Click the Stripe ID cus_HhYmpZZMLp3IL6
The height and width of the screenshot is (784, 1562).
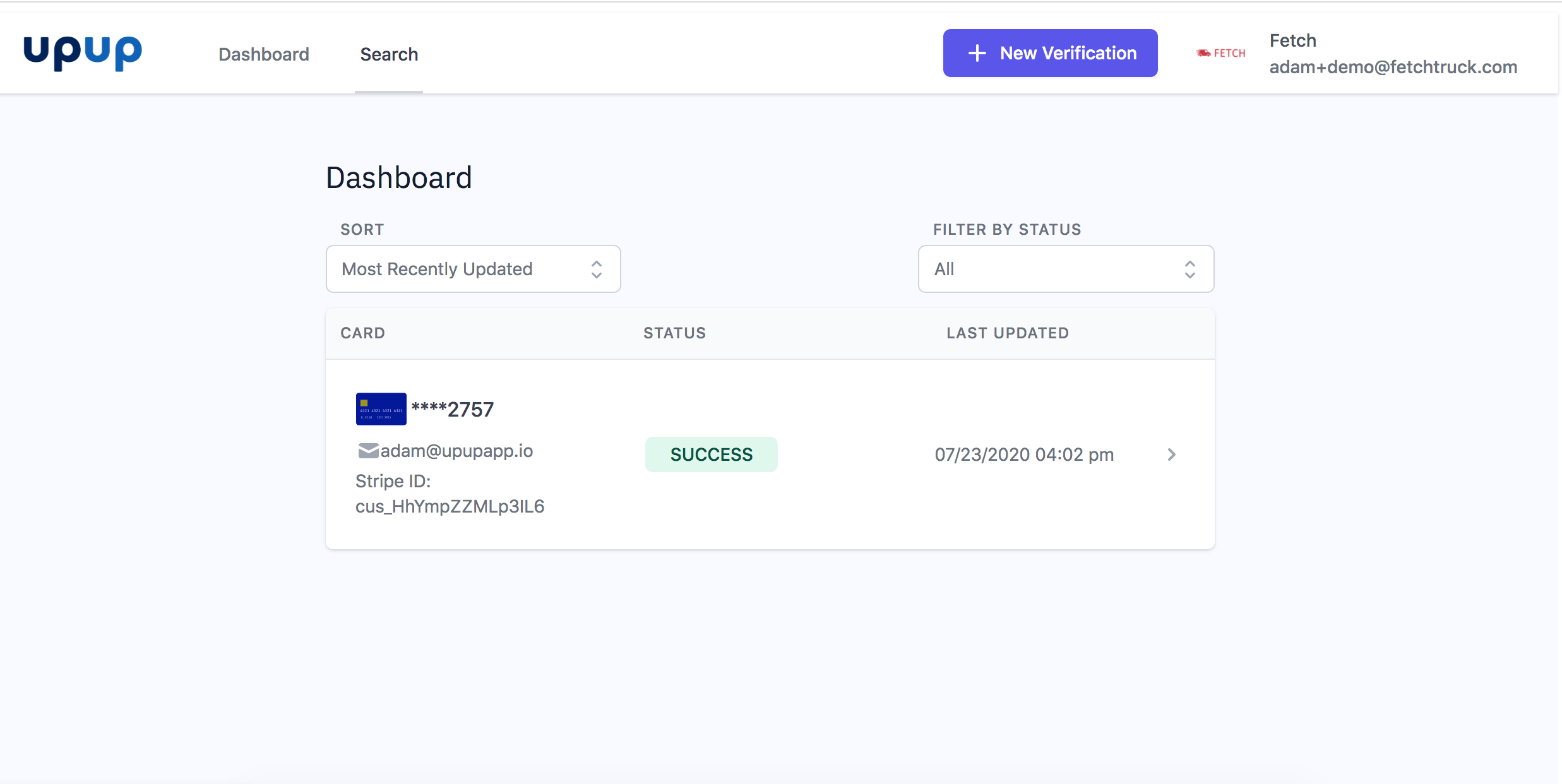[x=450, y=506]
